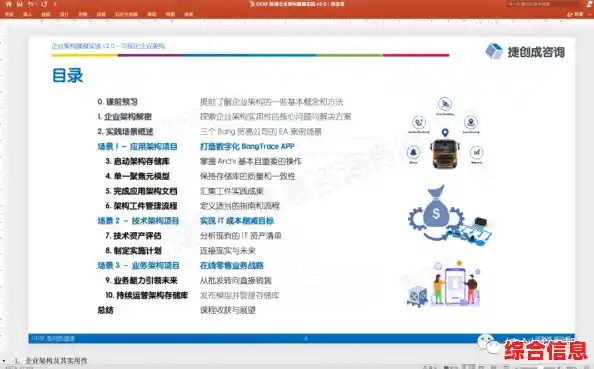
Task: Click the description 定义适当的指南和流程
Action: click(x=239, y=206)
